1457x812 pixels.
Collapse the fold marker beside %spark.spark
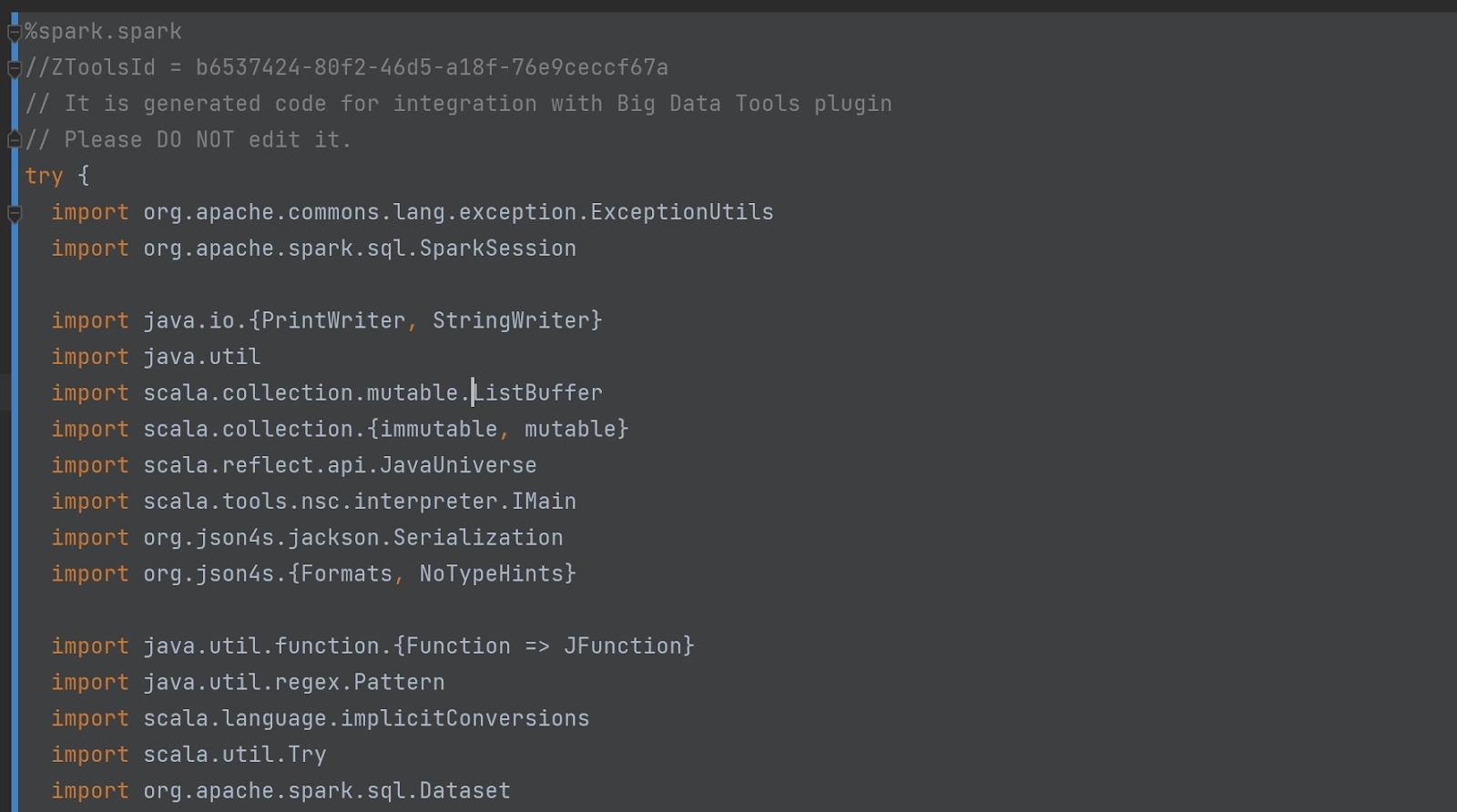[x=14, y=33]
